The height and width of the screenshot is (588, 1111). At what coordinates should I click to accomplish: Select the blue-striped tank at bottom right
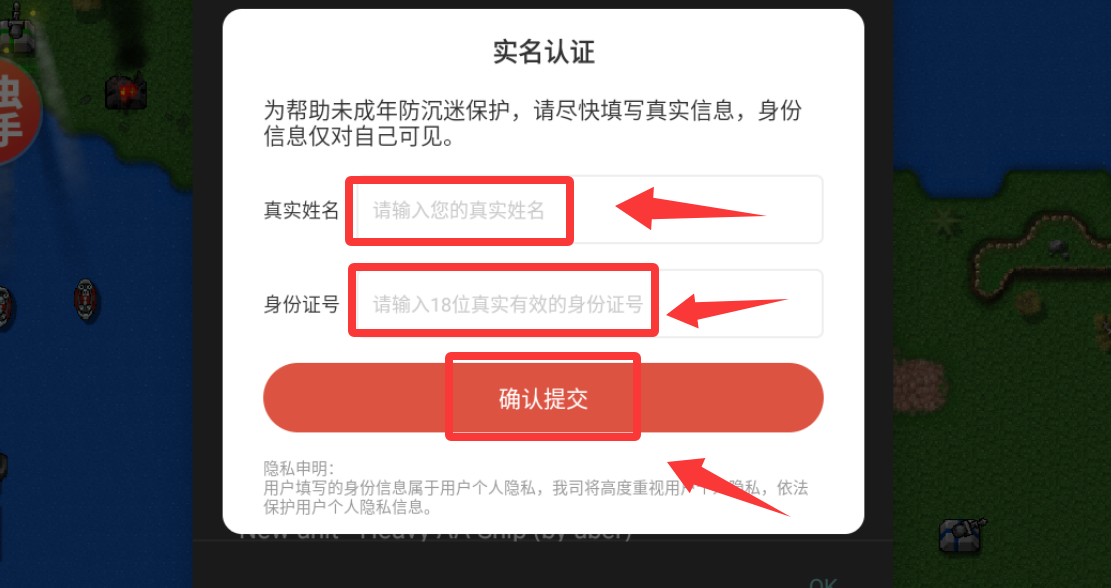click(961, 534)
